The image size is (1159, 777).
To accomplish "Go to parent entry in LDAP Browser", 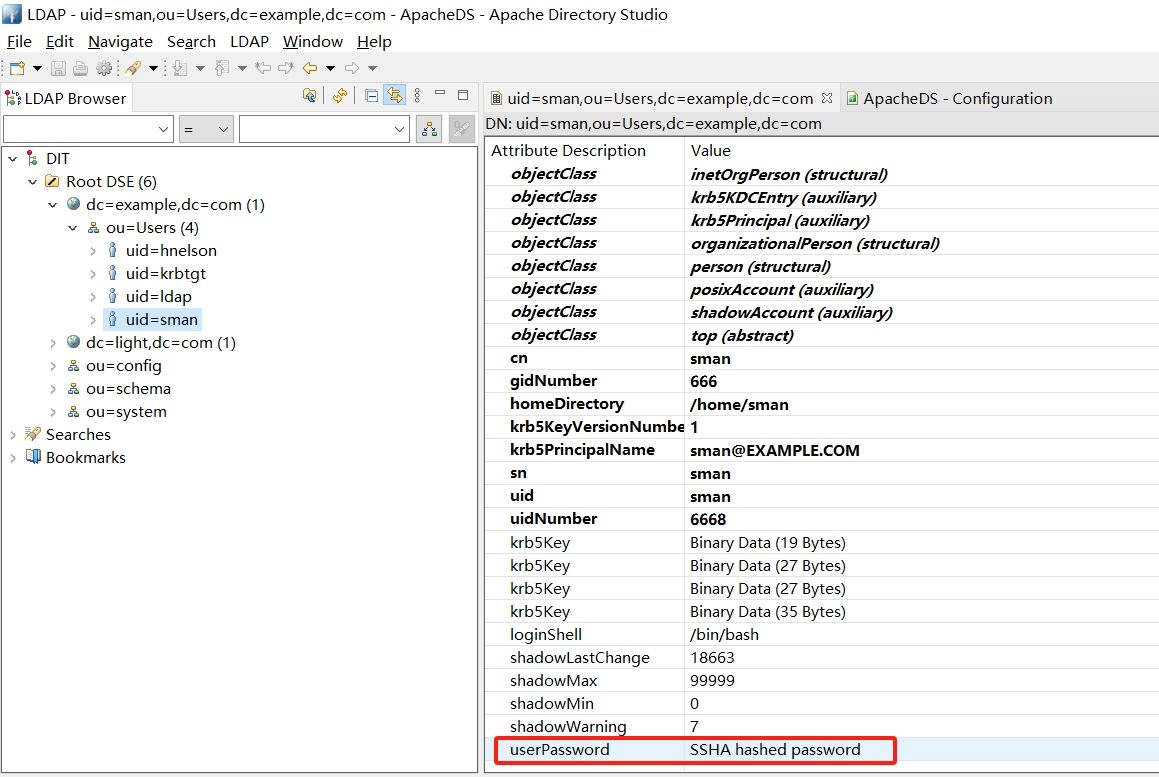I will (x=309, y=96).
